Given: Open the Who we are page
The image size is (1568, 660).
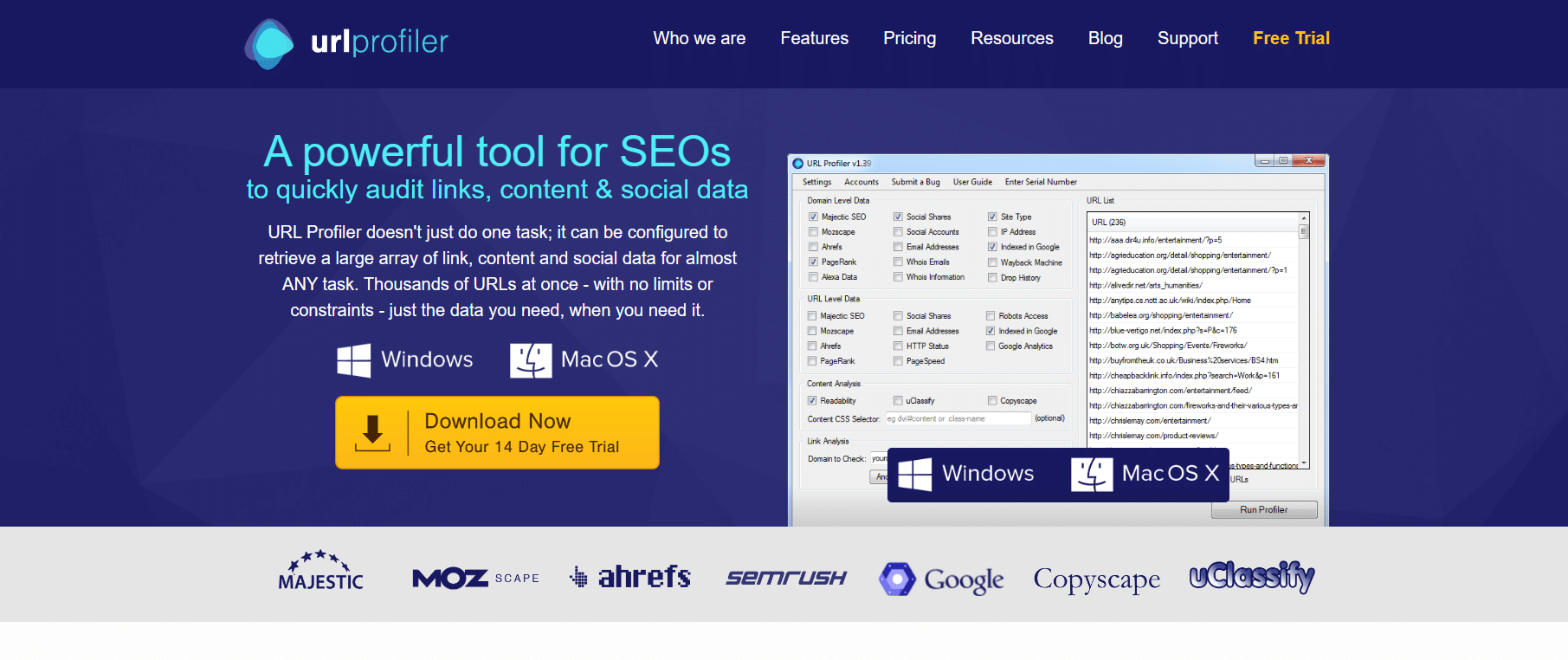Looking at the screenshot, I should (700, 38).
